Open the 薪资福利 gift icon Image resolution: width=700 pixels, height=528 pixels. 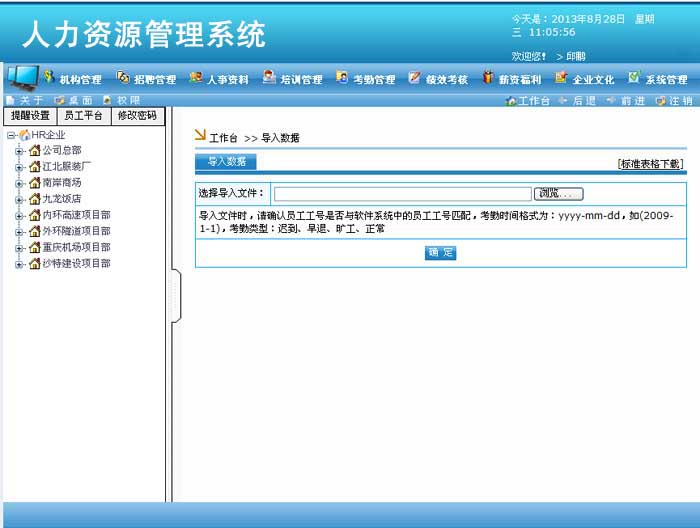[489, 78]
